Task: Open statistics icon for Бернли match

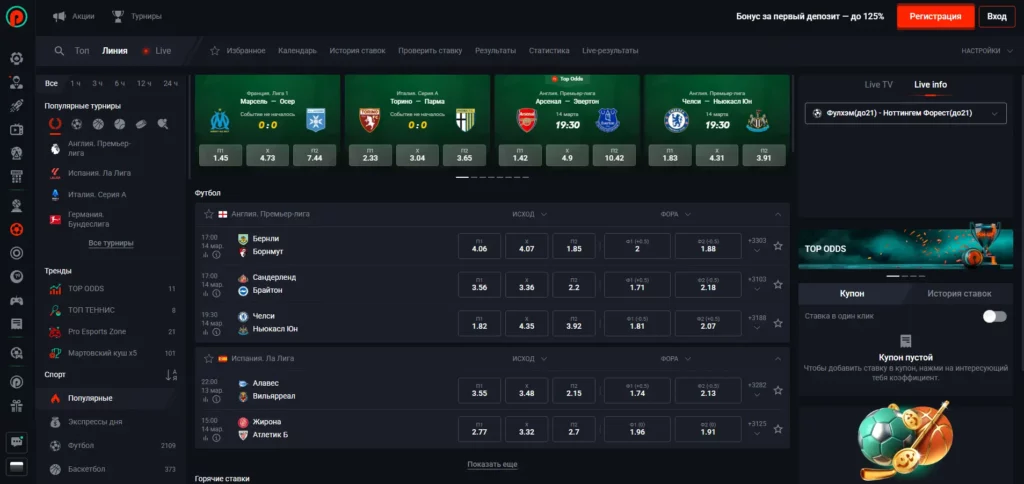Action: pos(205,255)
